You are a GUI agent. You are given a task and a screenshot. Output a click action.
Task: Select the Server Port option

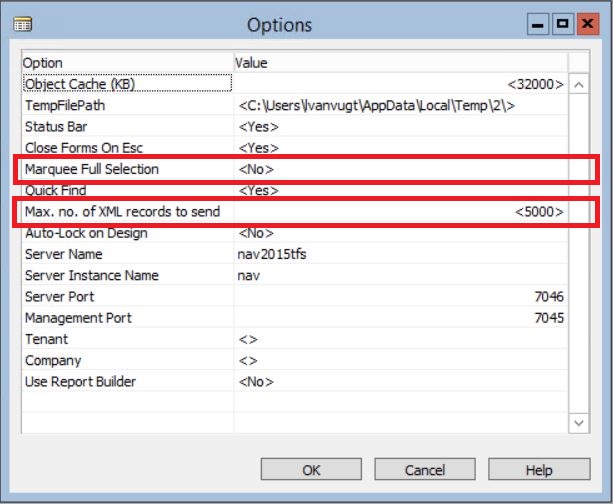(127, 296)
